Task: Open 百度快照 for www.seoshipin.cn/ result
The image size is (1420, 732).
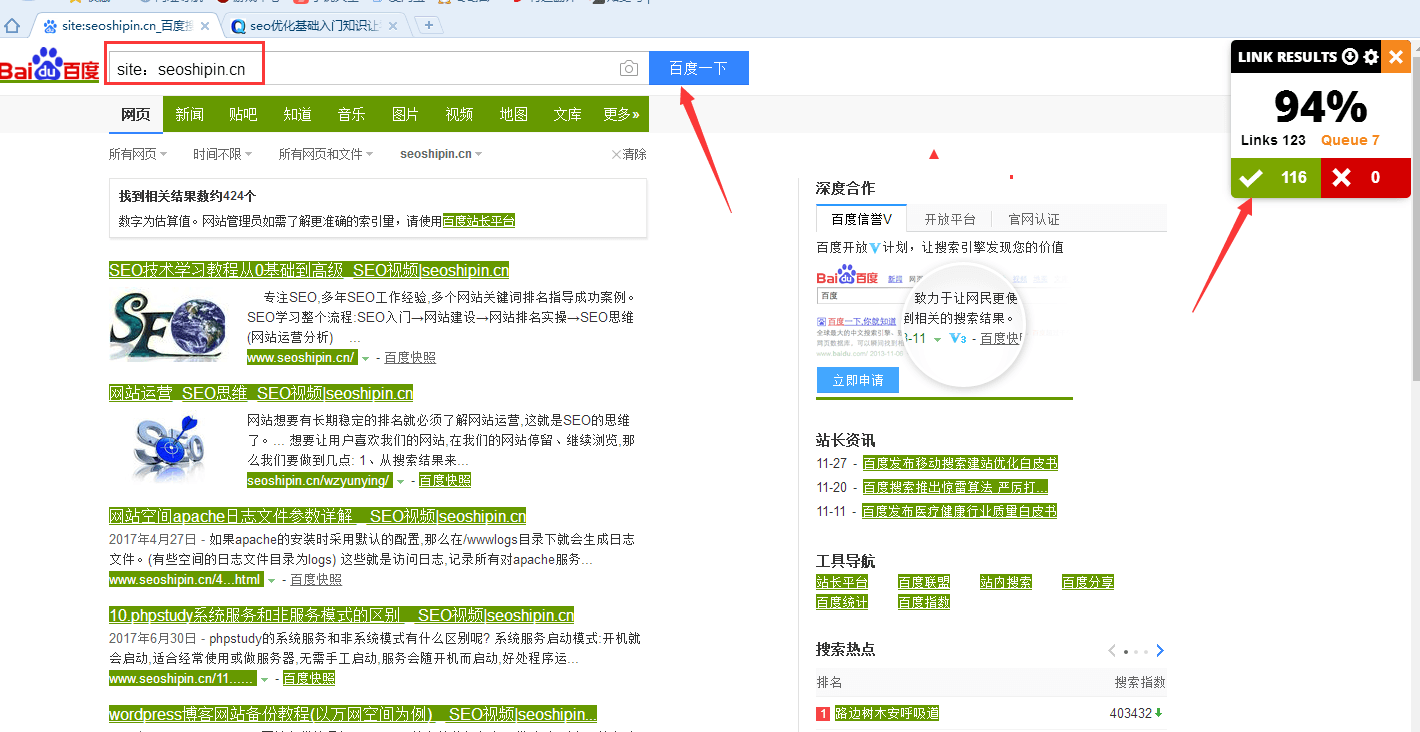Action: 410,357
